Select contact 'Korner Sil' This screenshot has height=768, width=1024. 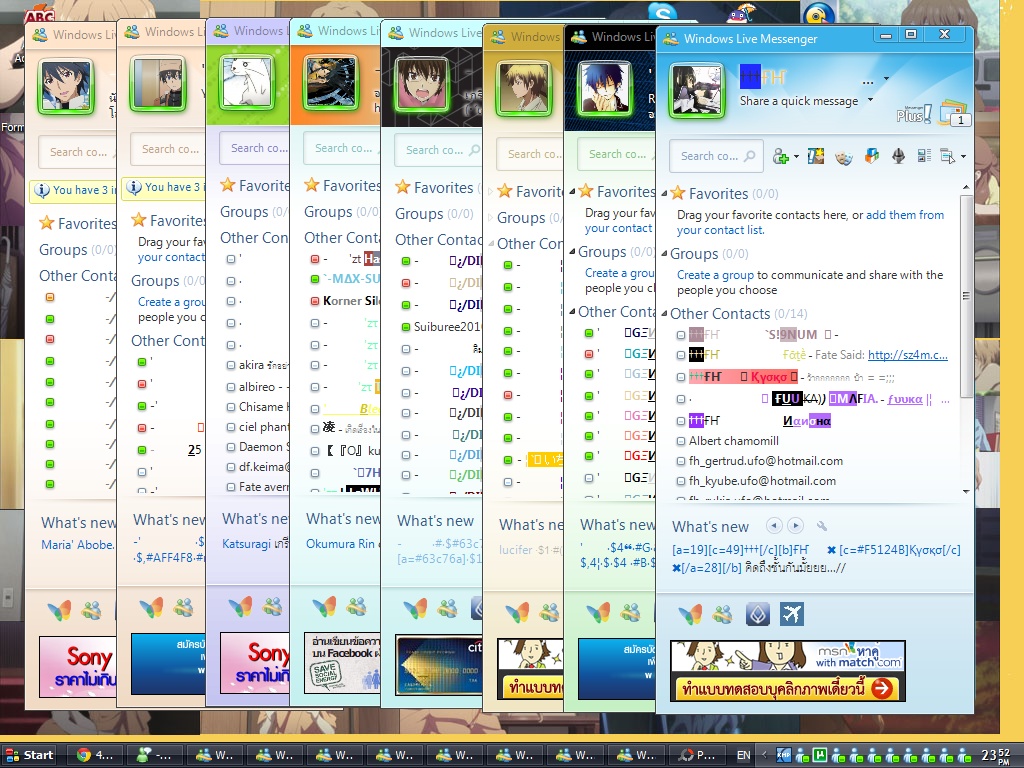click(x=351, y=301)
